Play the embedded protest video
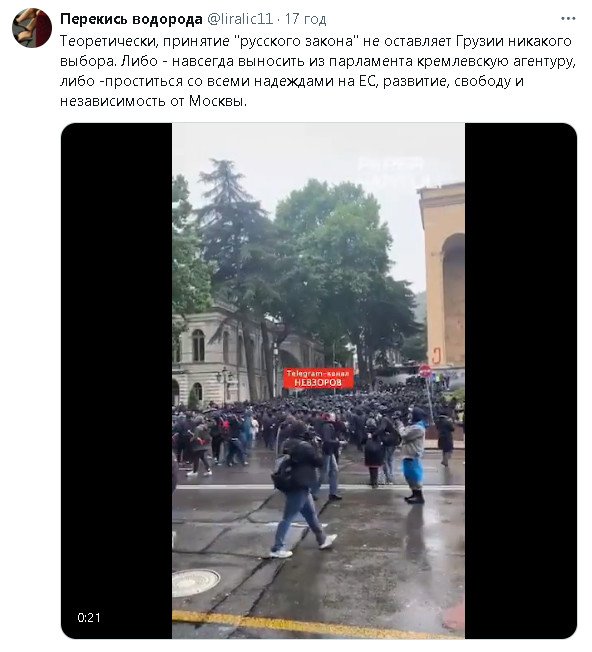Screen dimensions: 592x652 click(318, 380)
